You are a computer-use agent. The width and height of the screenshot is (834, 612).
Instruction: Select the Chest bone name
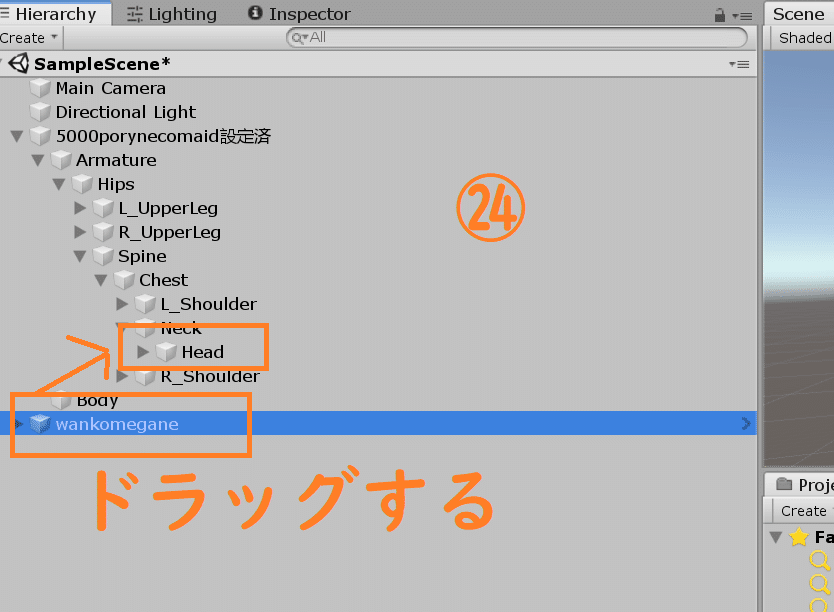(163, 280)
